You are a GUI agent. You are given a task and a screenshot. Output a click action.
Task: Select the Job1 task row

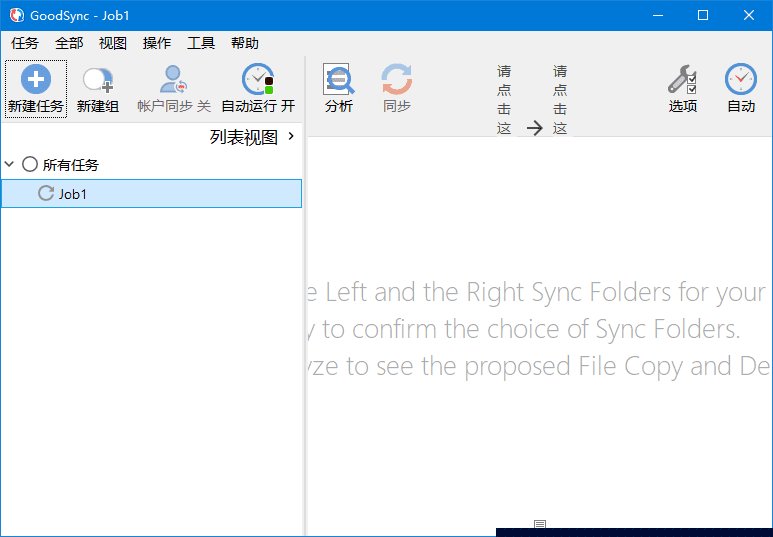151,193
